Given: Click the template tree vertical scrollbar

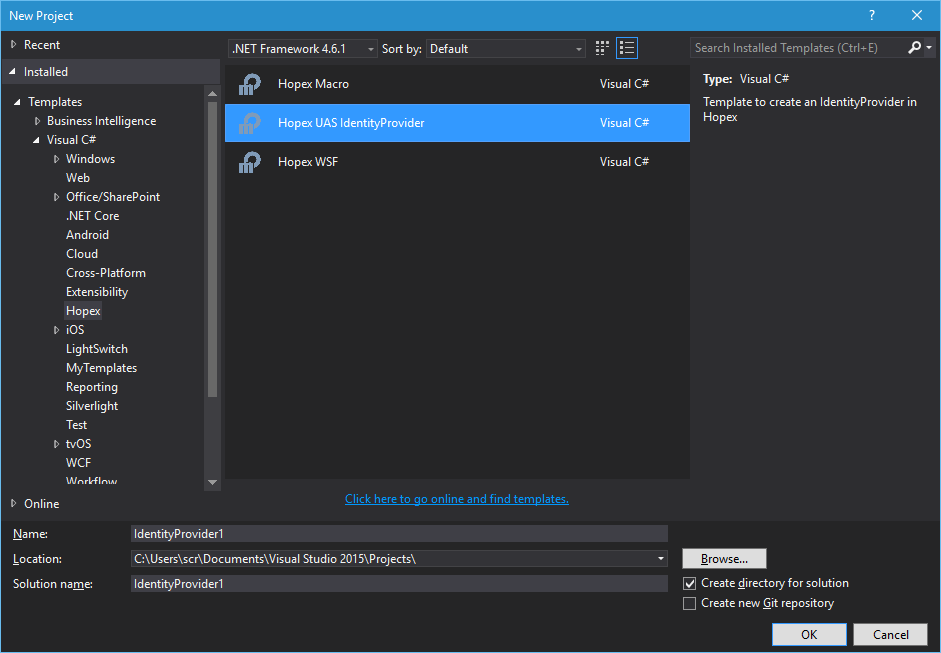Looking at the screenshot, I should click(x=212, y=250).
